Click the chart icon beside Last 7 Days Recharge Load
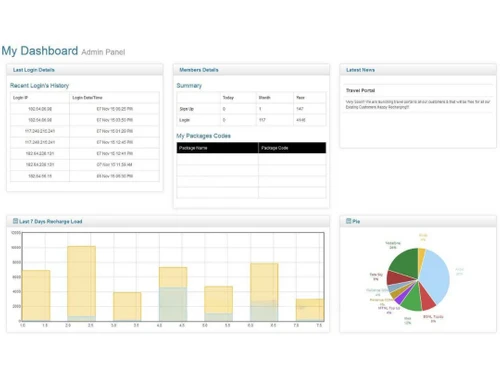This screenshot has width=500, height=375. click(15, 221)
